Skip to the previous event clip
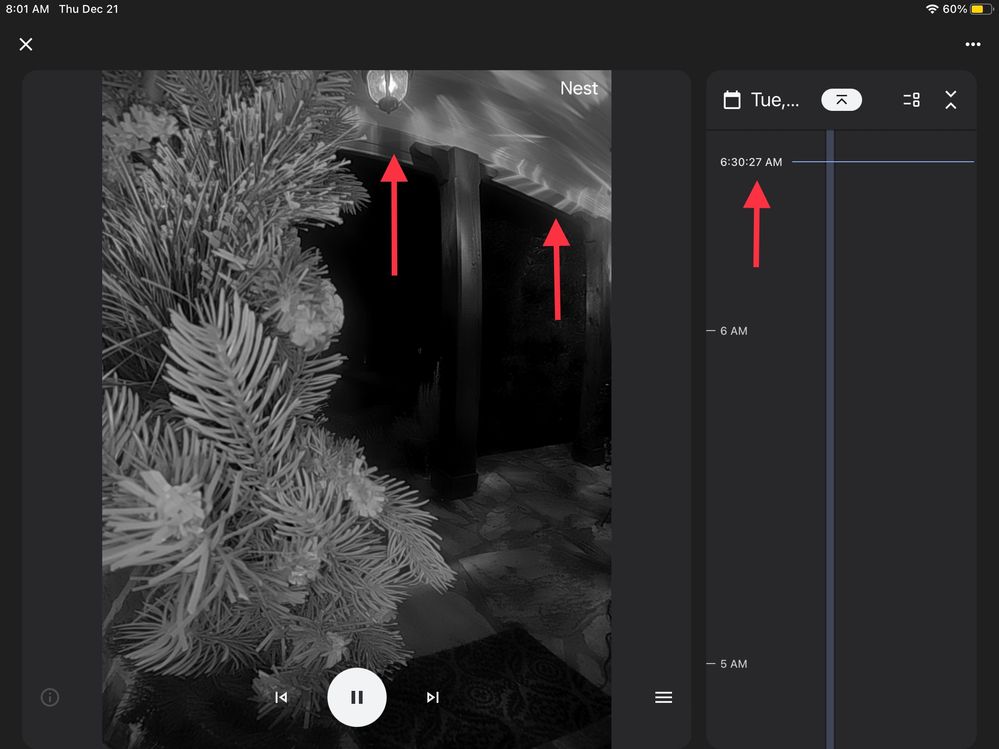 pos(281,697)
